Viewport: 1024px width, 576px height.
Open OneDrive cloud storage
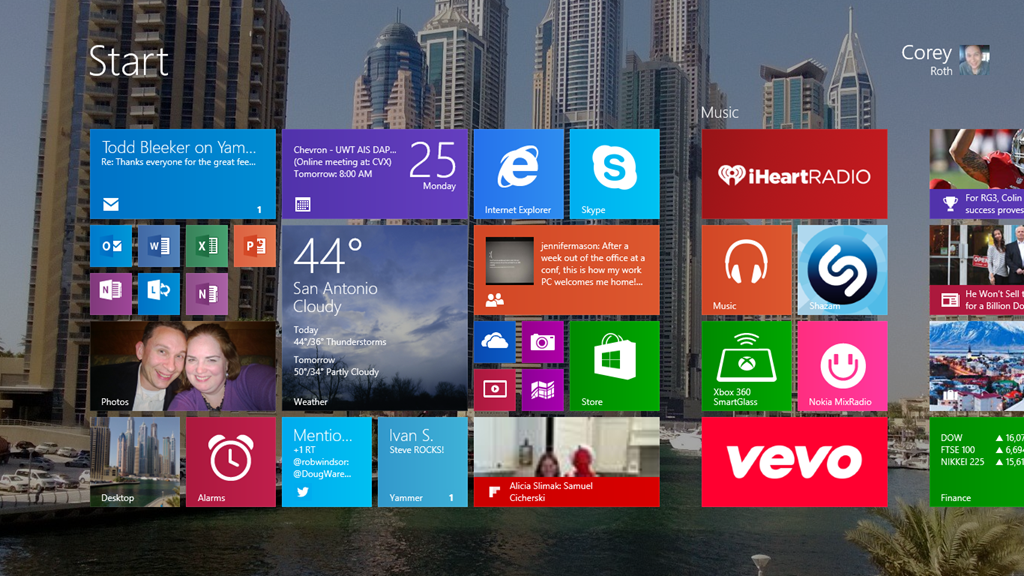click(x=494, y=341)
